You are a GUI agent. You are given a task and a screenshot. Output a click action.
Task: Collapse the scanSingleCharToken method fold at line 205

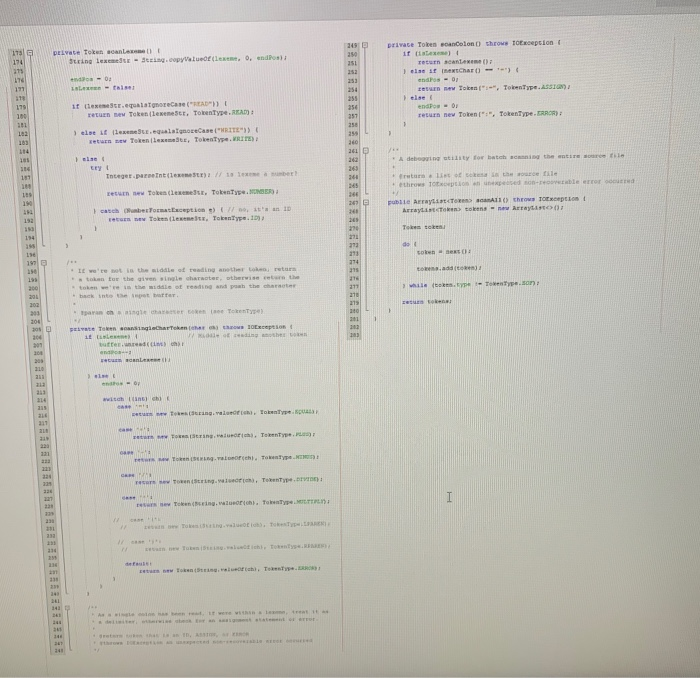click(x=48, y=329)
